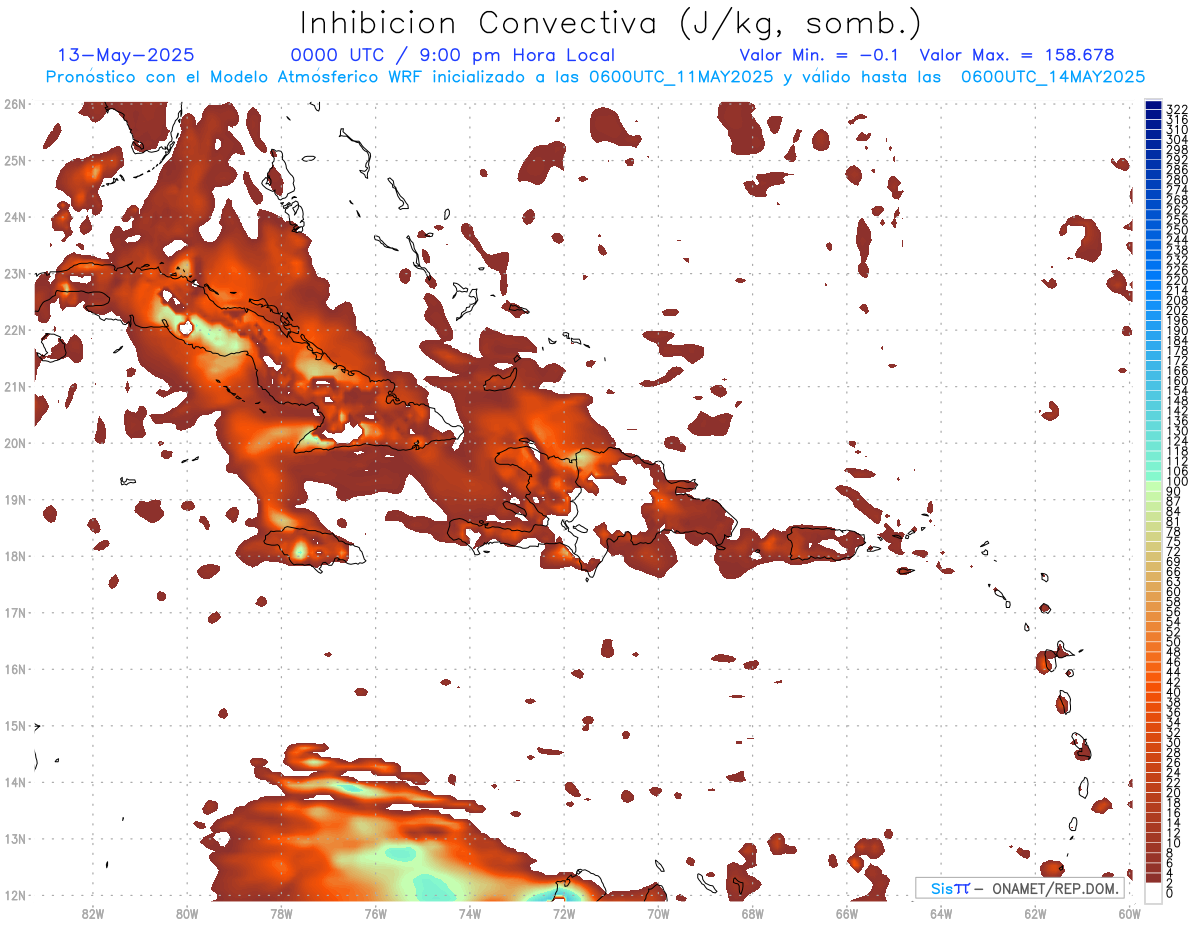This screenshot has width=1200, height=927.
Task: Click the '72W' longitude label
Action: pos(564,913)
